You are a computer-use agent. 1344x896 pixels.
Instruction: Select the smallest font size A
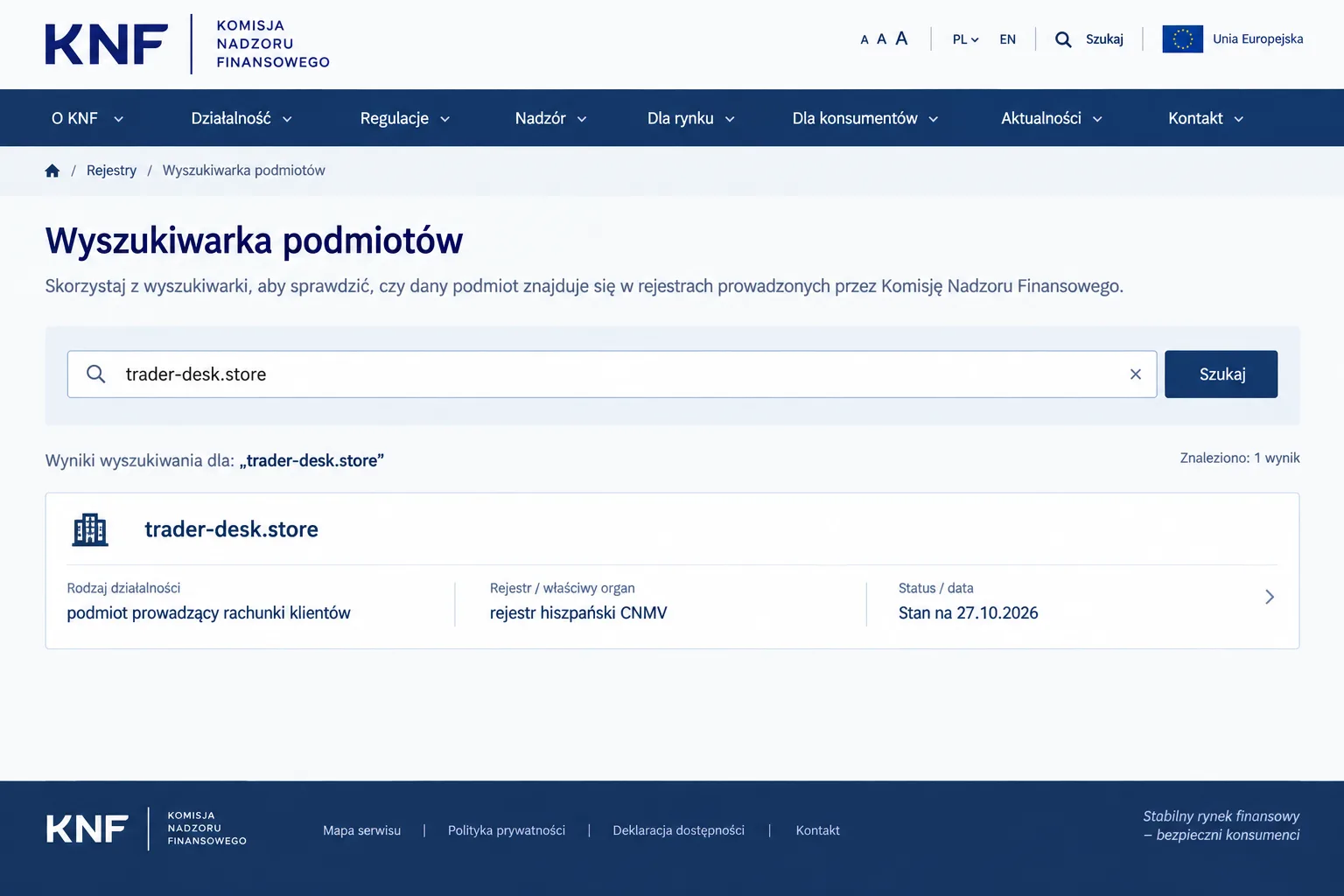[x=864, y=39]
